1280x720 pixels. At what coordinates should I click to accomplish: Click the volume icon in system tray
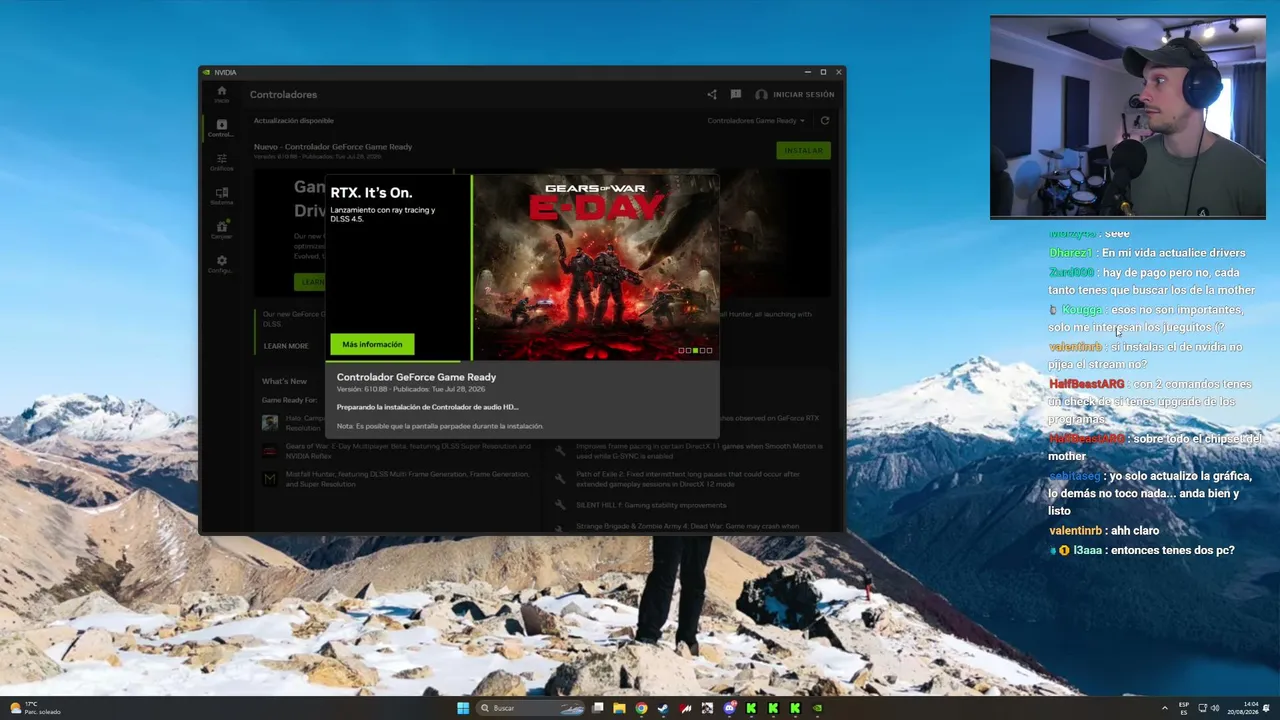(1216, 708)
